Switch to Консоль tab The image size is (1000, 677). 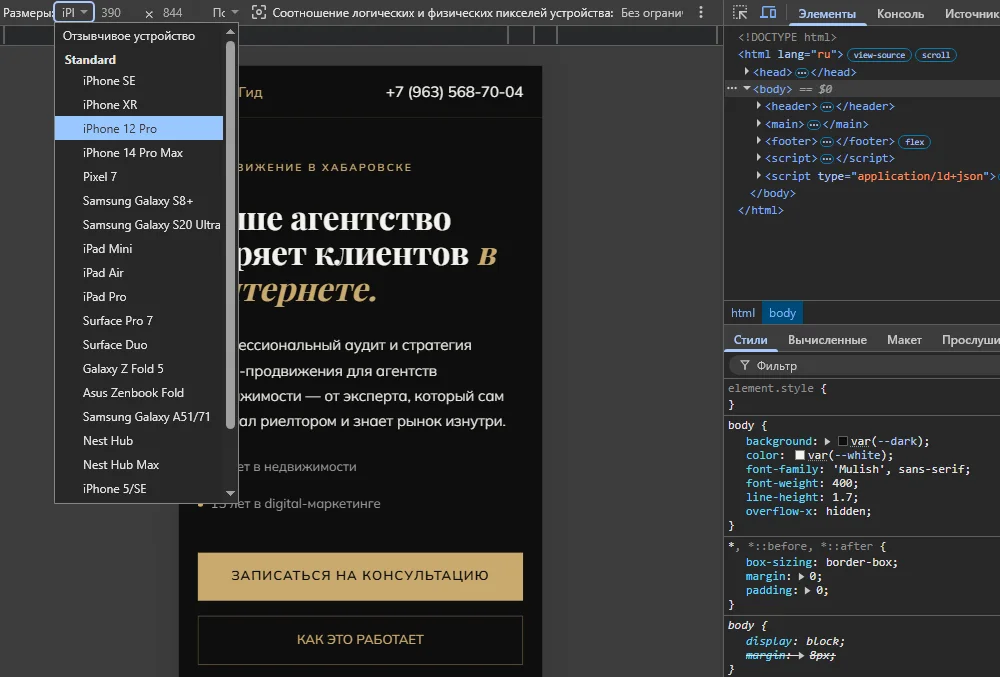tap(900, 13)
